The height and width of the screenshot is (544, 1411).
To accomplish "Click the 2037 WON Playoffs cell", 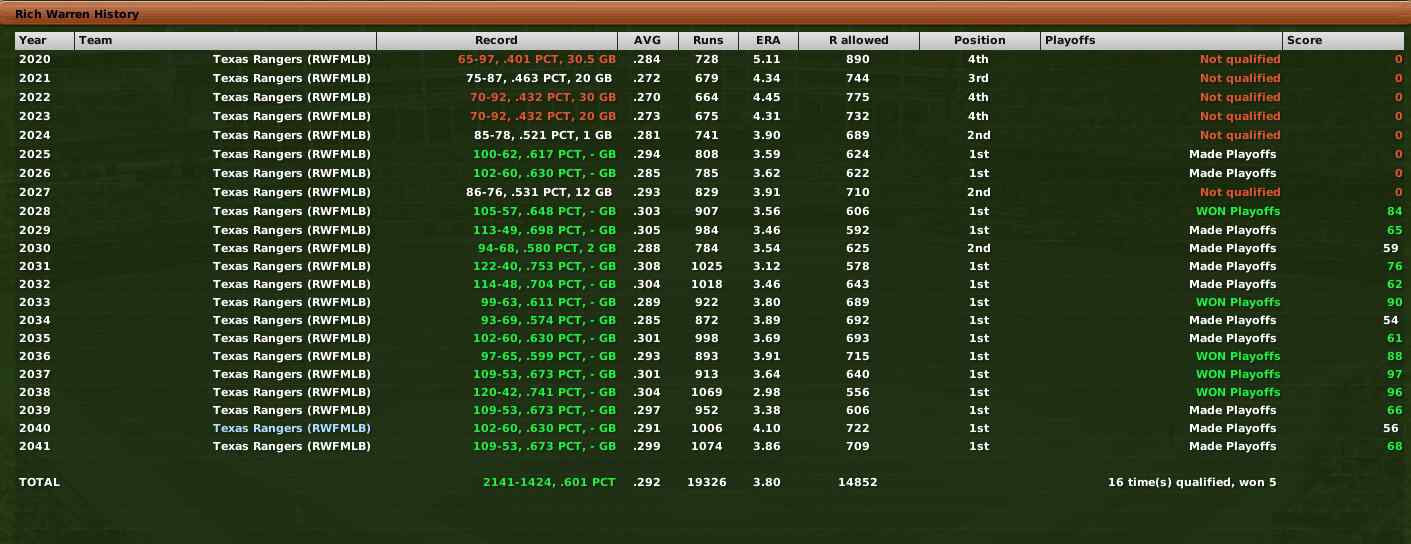I will click(x=1238, y=374).
